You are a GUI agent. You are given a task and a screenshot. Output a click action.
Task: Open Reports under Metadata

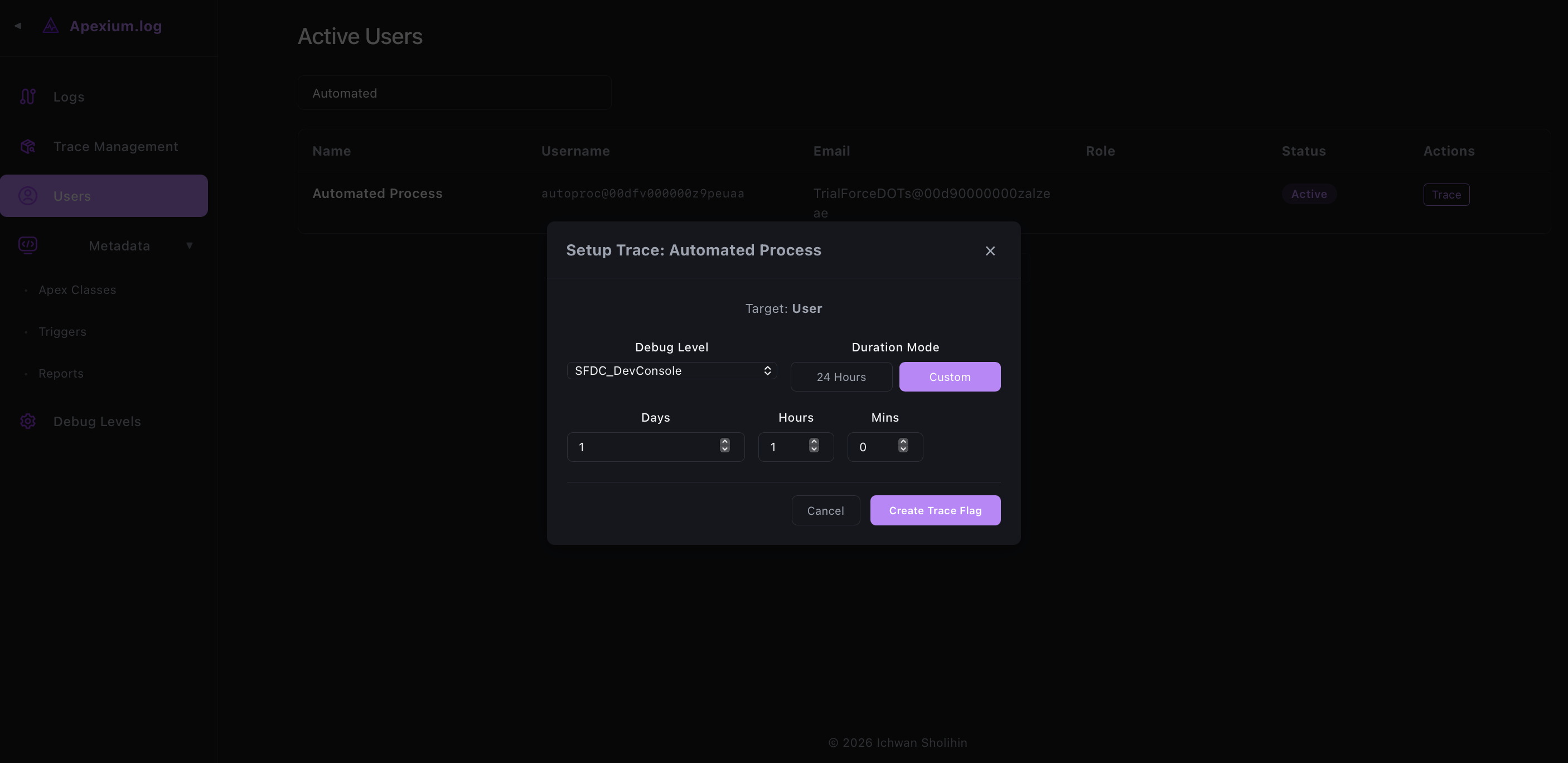pyautogui.click(x=61, y=373)
